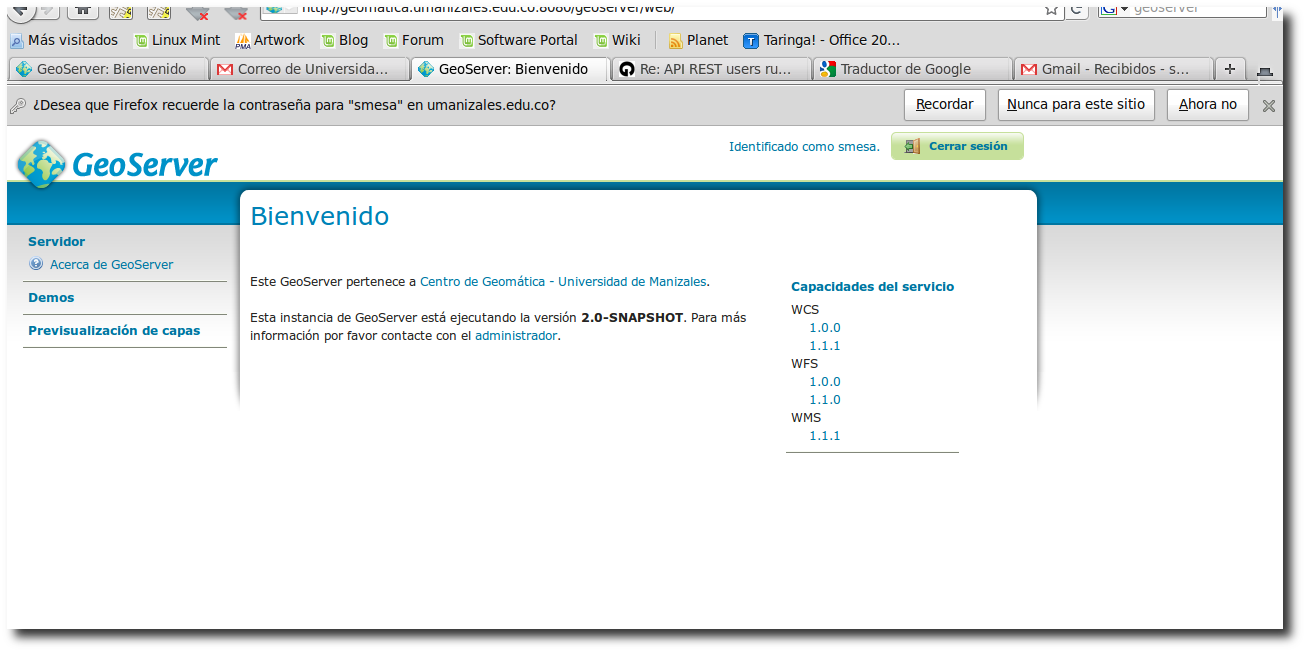Click the Acerca de GeoServer info icon
Screen dimensions: 1306x652
[x=37, y=265]
